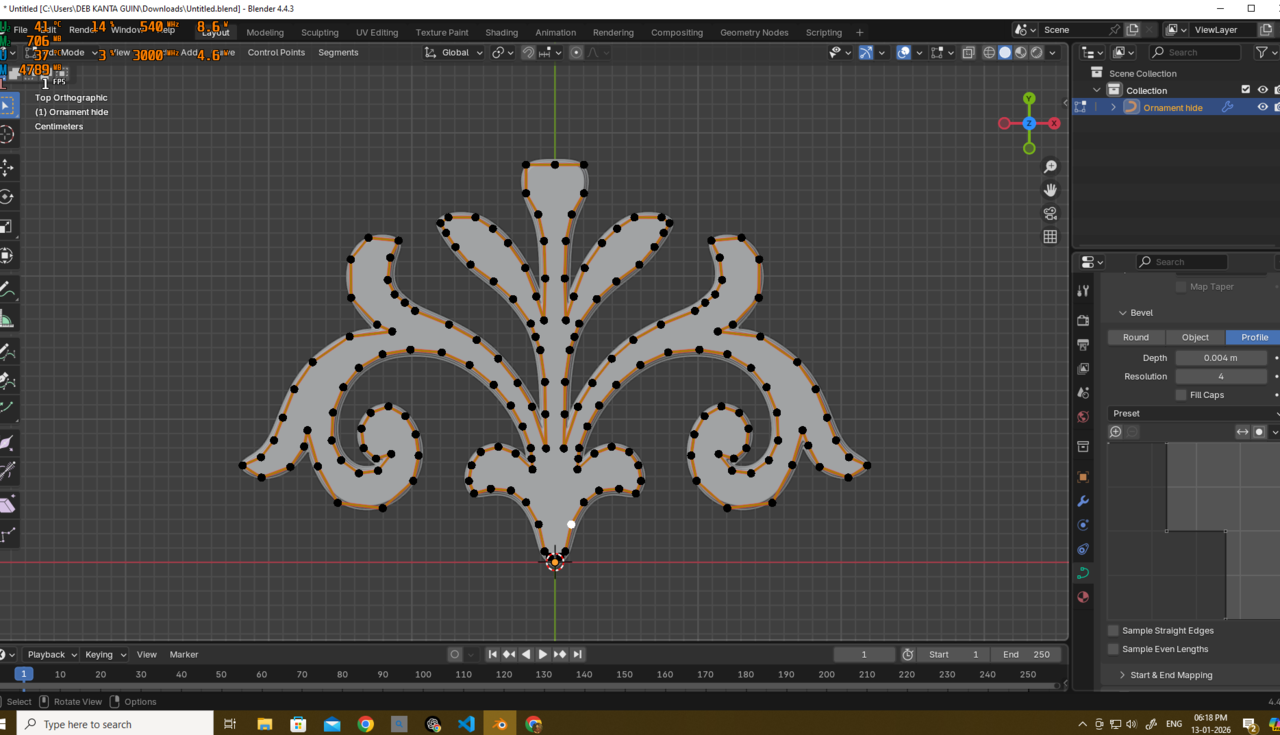
Task: Toggle X-ray display in viewport header
Action: (968, 53)
